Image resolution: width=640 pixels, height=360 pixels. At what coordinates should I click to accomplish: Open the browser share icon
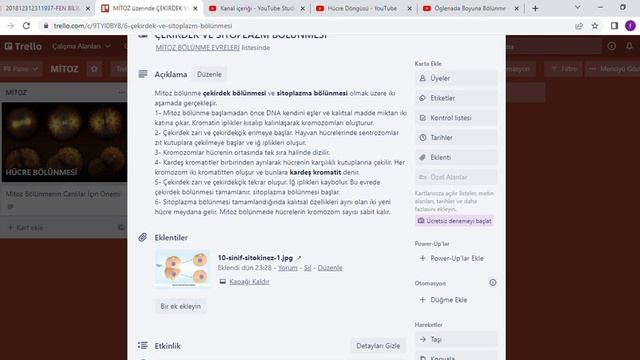tap(579, 26)
